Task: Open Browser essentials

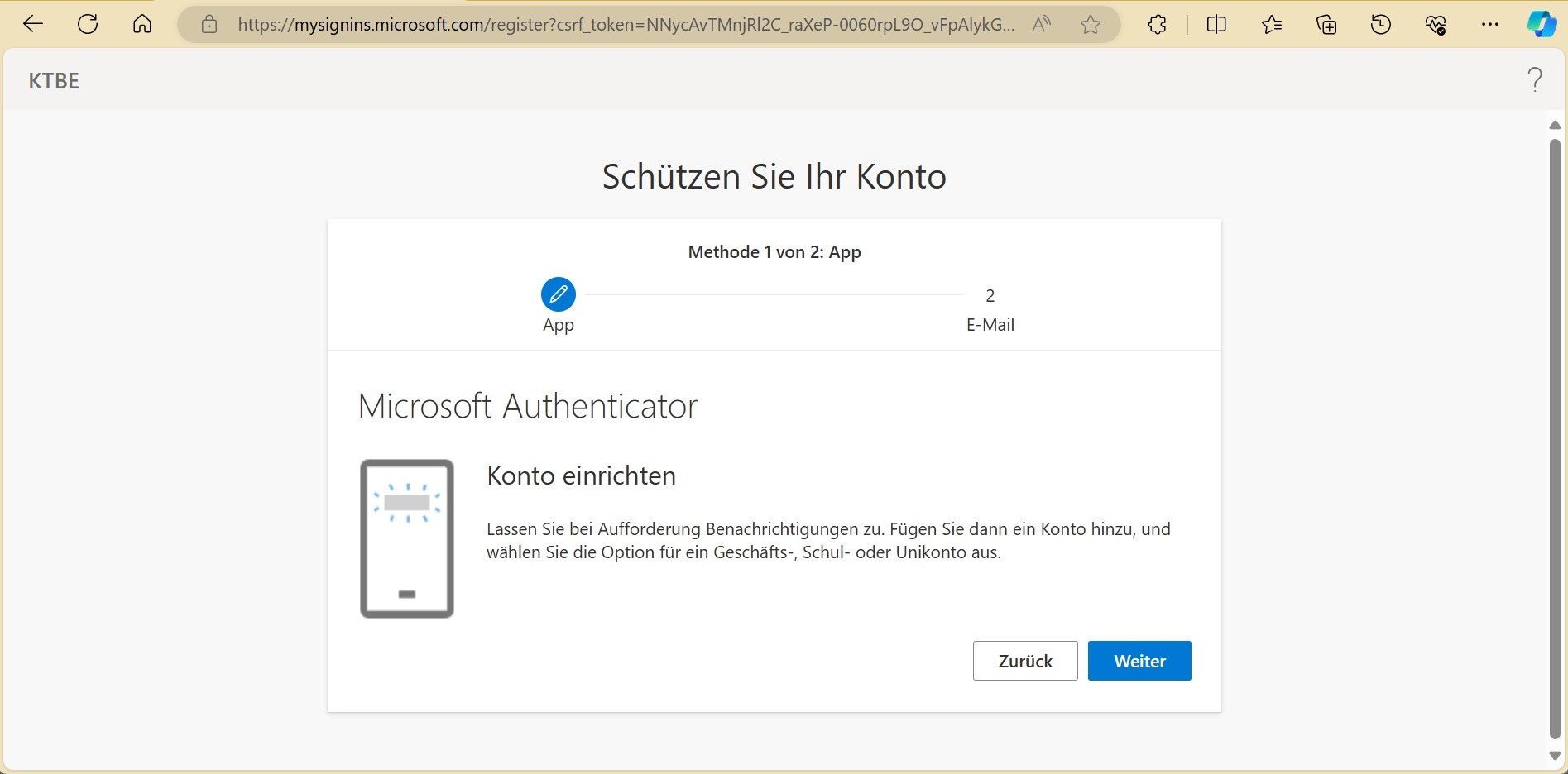Action: point(1436,24)
